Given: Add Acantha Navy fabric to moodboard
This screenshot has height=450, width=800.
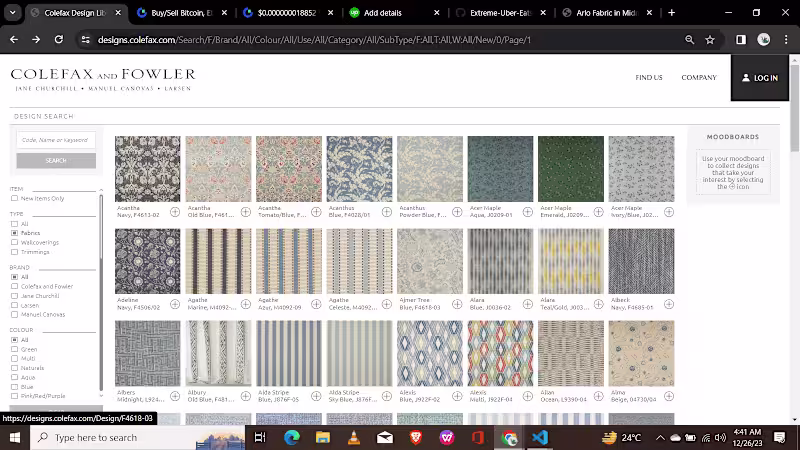Looking at the screenshot, I should point(175,212).
